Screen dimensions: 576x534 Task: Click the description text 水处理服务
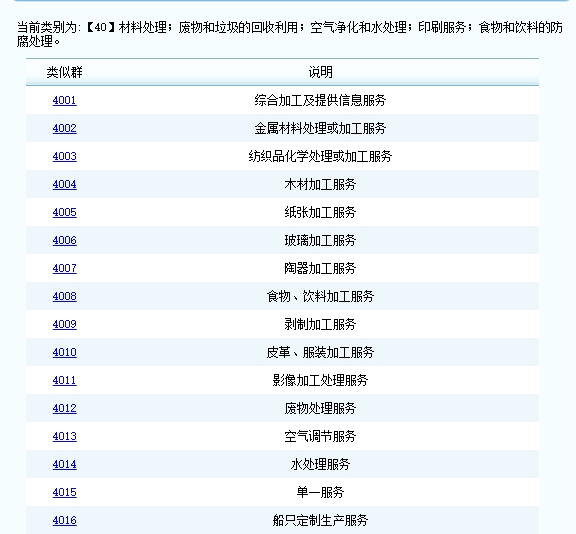[320, 464]
